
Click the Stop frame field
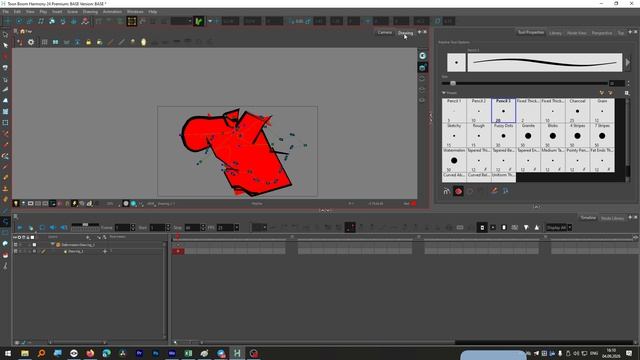click(x=192, y=227)
